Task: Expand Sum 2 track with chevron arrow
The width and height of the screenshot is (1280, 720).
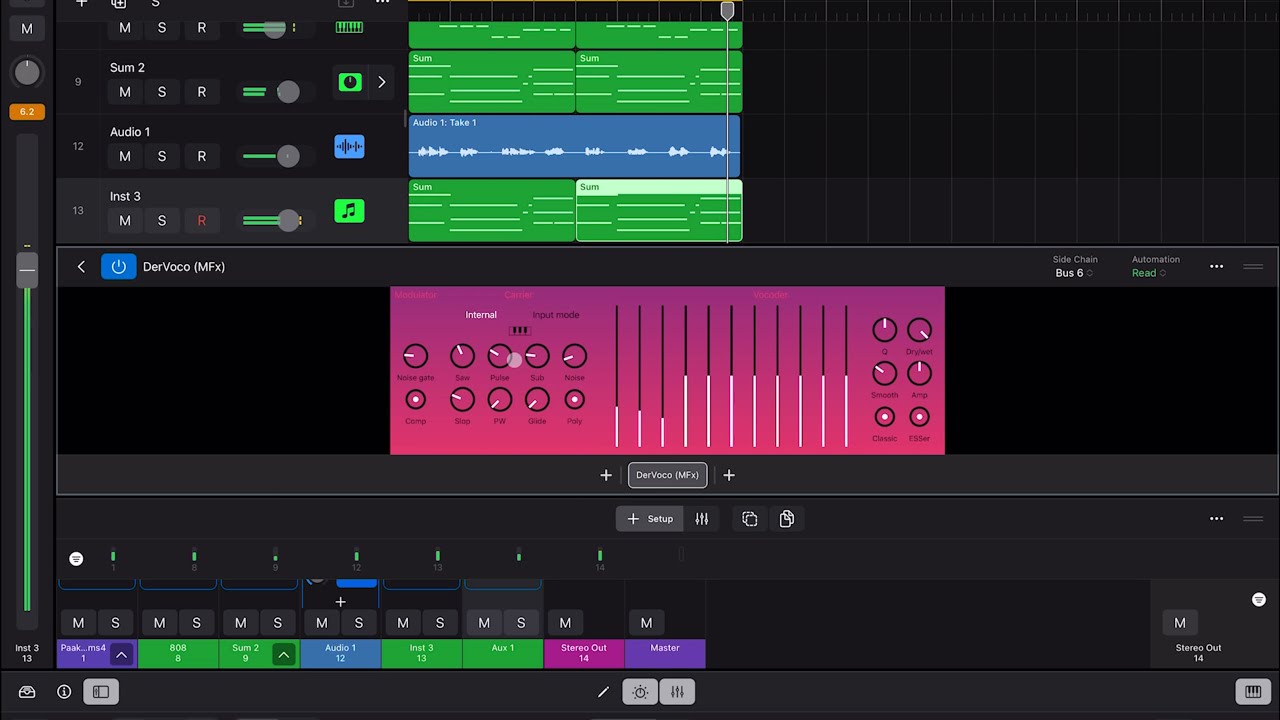Action: click(x=381, y=83)
